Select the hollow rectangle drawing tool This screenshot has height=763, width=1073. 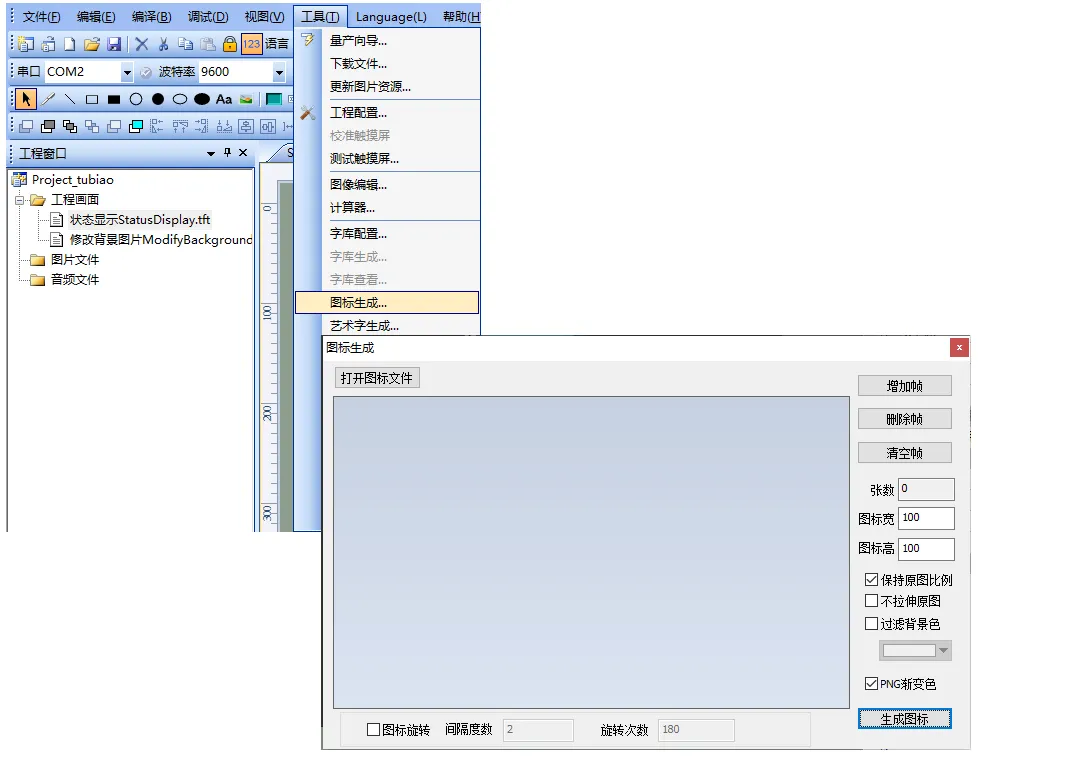pyautogui.click(x=92, y=99)
